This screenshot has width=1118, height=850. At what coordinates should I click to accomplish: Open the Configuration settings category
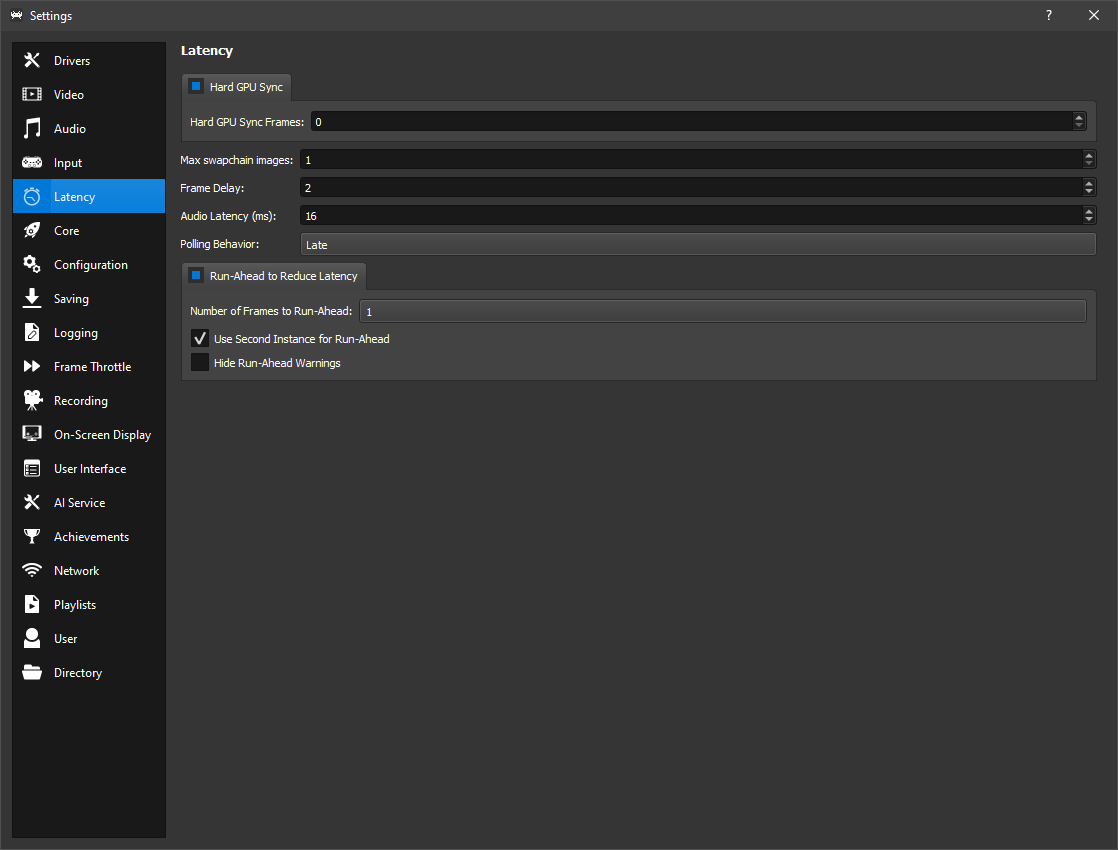[x=90, y=265]
